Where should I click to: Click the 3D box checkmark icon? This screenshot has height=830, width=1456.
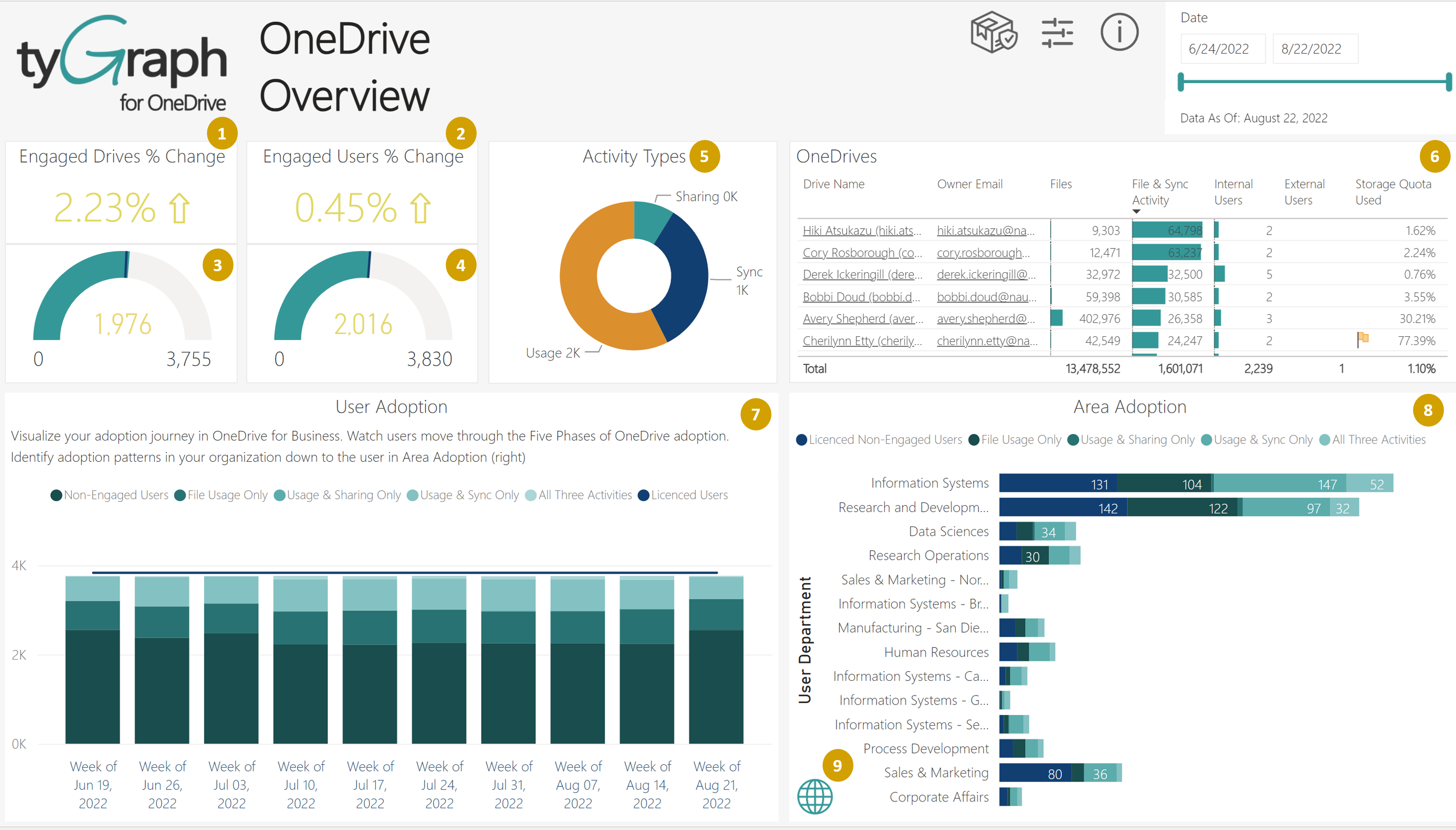point(993,32)
